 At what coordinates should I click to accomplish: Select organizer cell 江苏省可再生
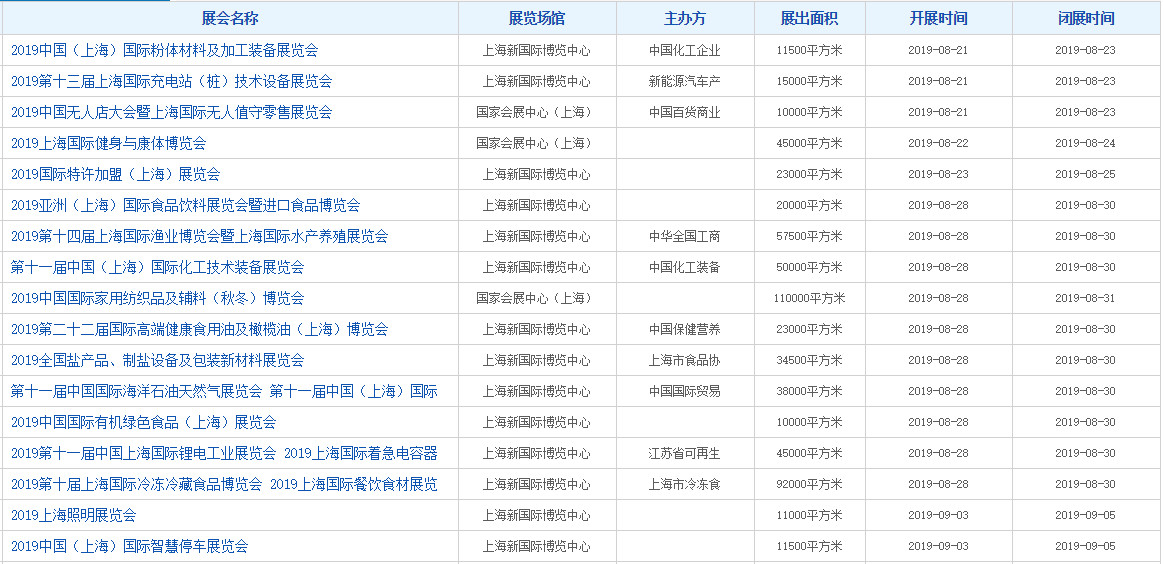(684, 453)
